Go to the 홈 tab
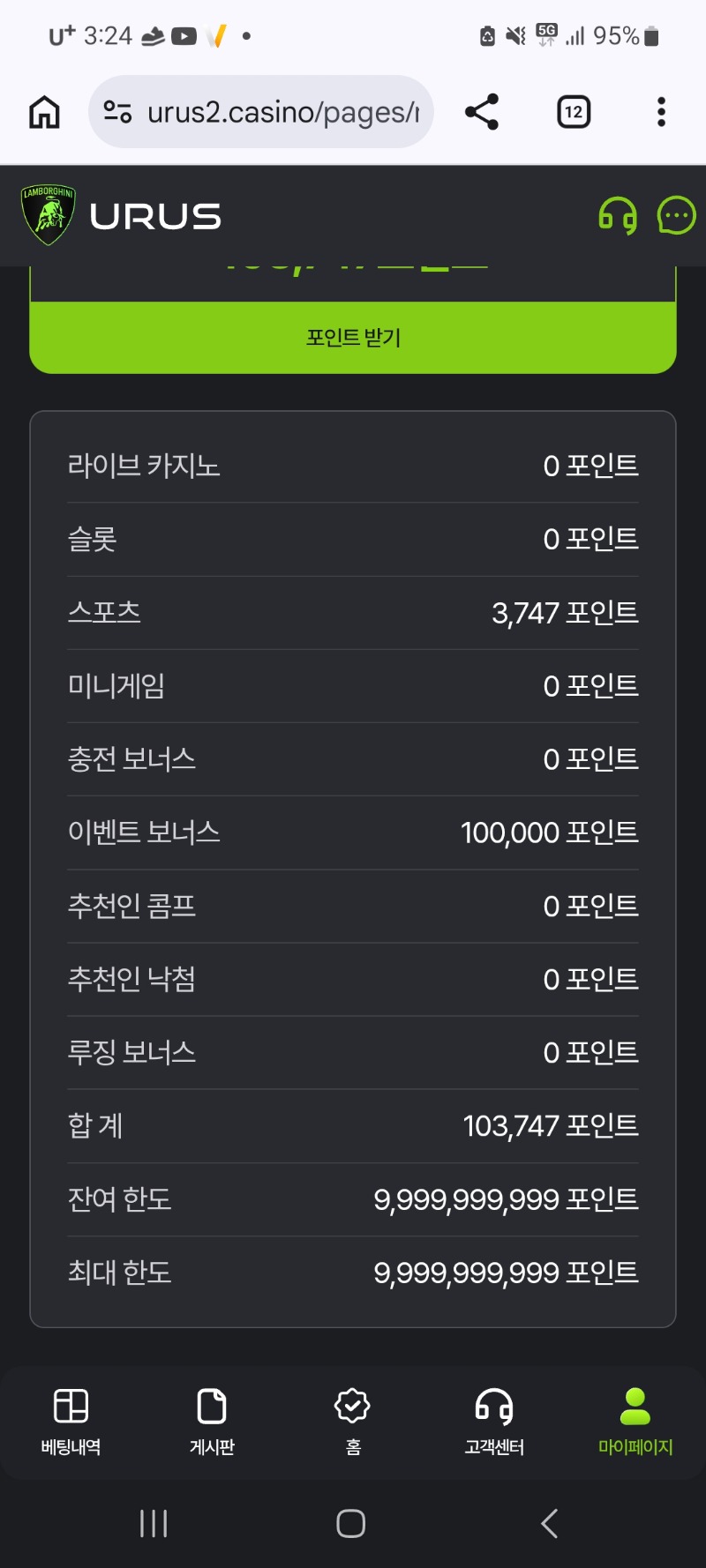 pos(353,1422)
